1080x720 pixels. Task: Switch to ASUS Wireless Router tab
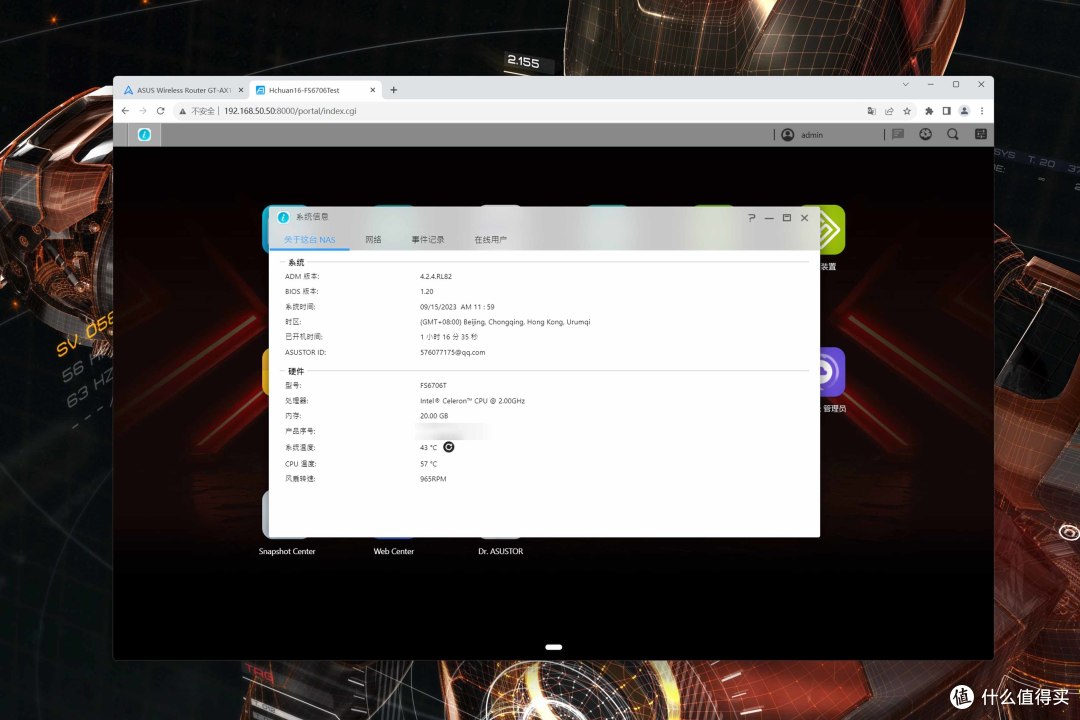(x=183, y=90)
